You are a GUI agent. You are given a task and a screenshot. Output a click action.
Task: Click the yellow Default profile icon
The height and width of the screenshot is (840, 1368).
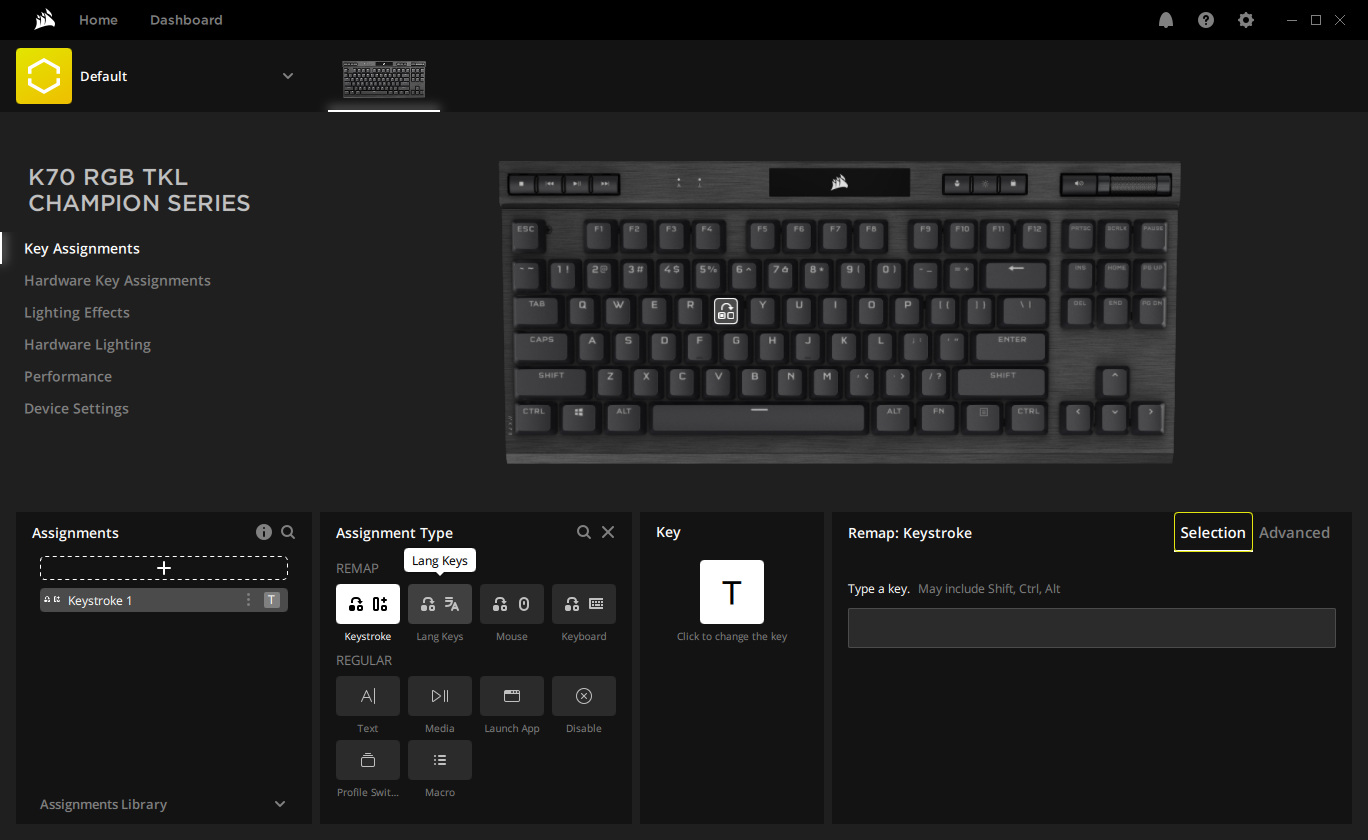[x=44, y=76]
